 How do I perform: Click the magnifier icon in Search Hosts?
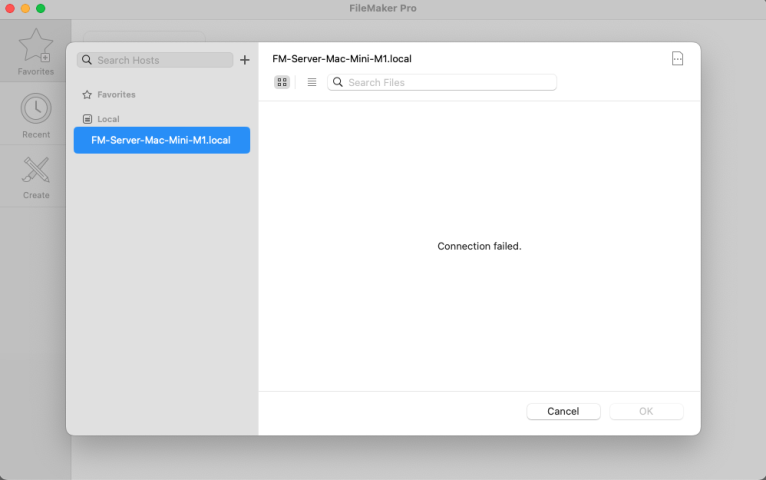[87, 60]
